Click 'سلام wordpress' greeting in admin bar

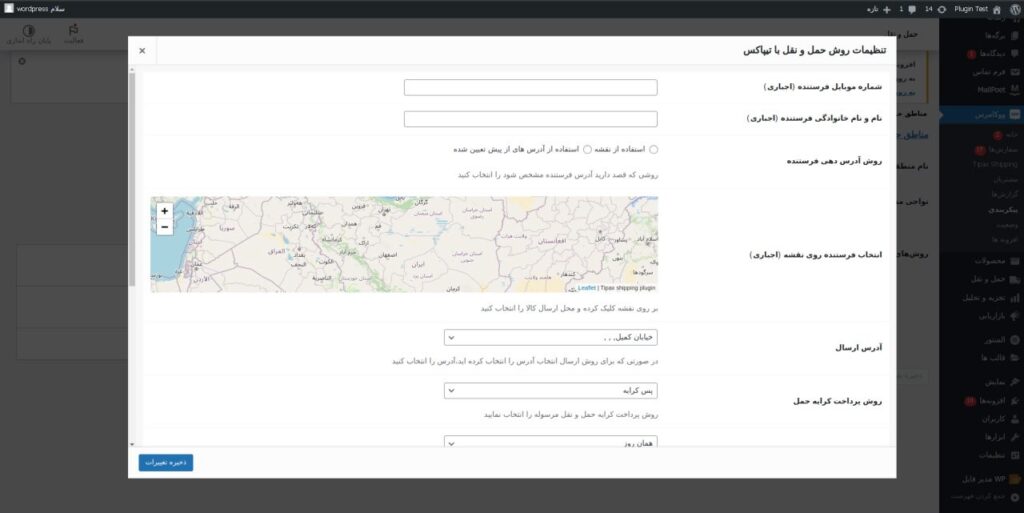coord(40,9)
